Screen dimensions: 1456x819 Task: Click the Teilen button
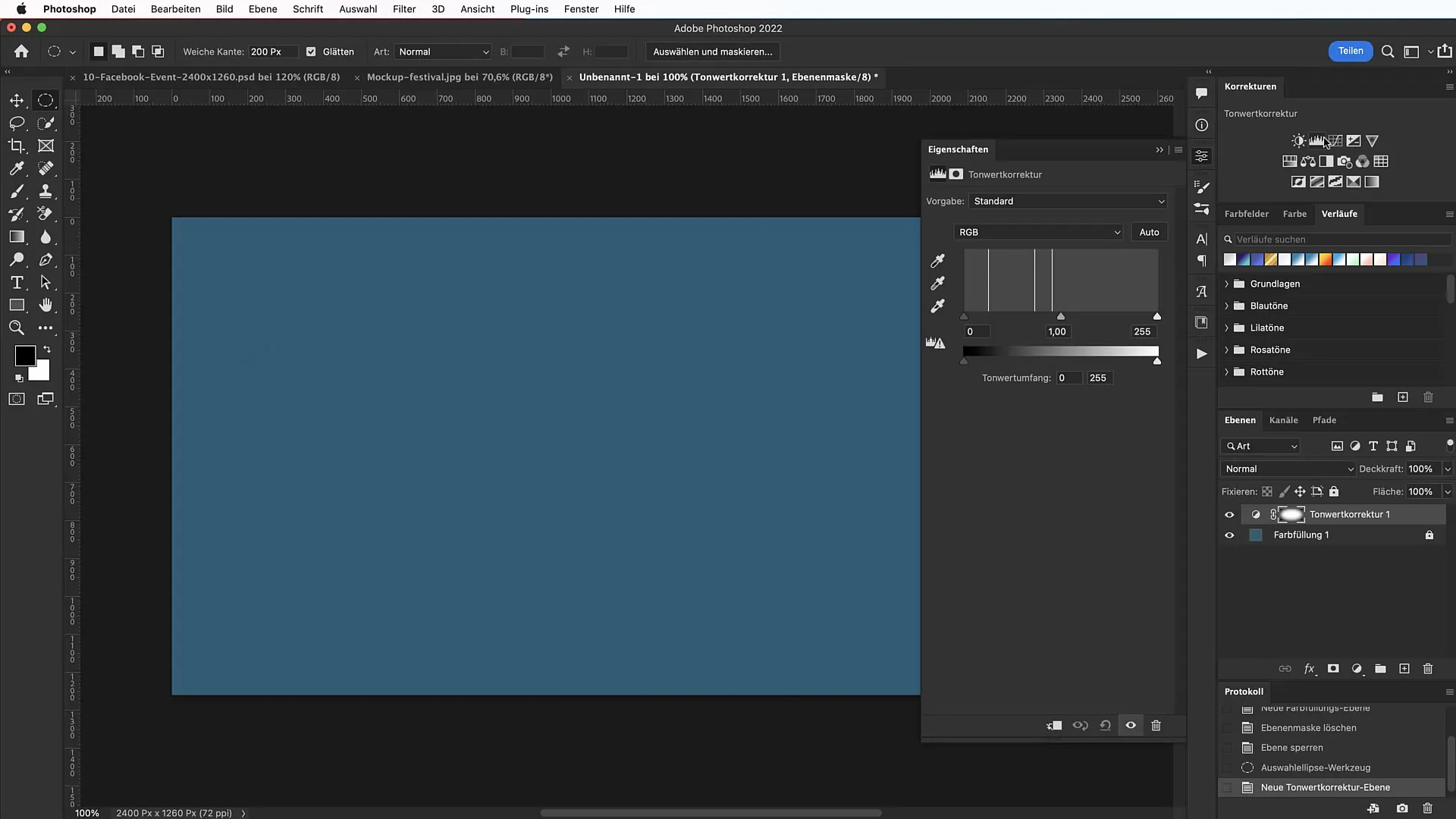(1350, 51)
